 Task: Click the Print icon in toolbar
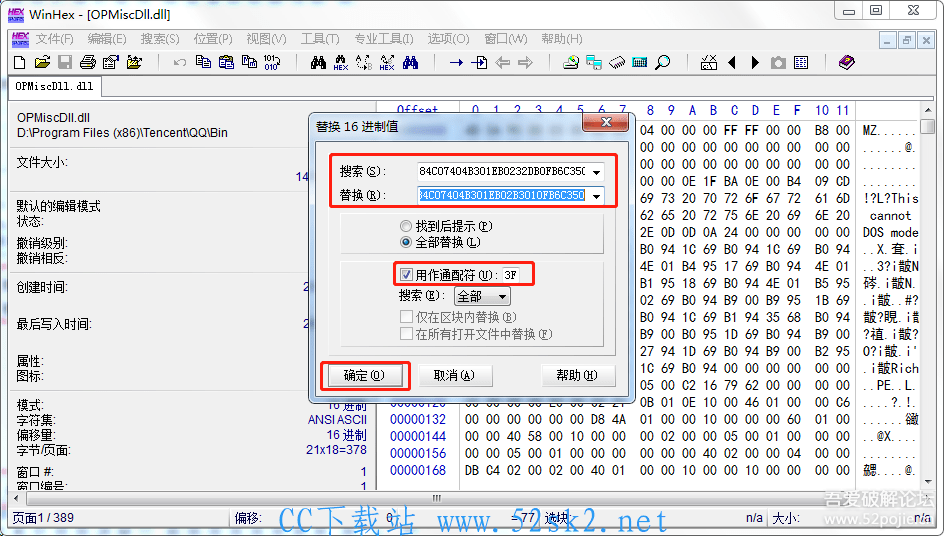point(88,63)
